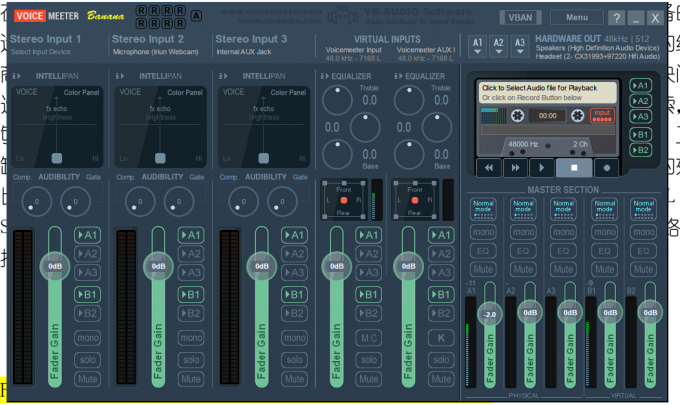Open Stereo Input 3 Color Panel
The width and height of the screenshot is (680, 405).
pos(288,92)
